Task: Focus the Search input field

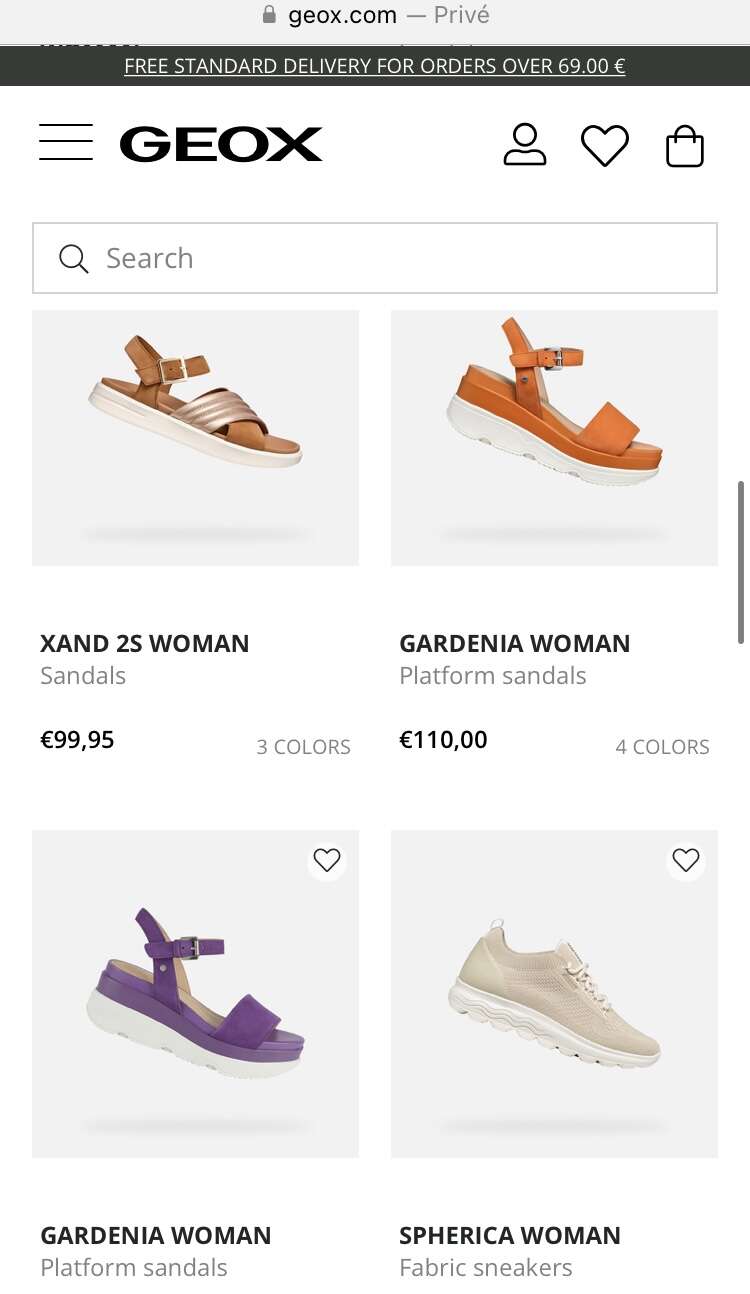Action: pyautogui.click(x=400, y=259)
